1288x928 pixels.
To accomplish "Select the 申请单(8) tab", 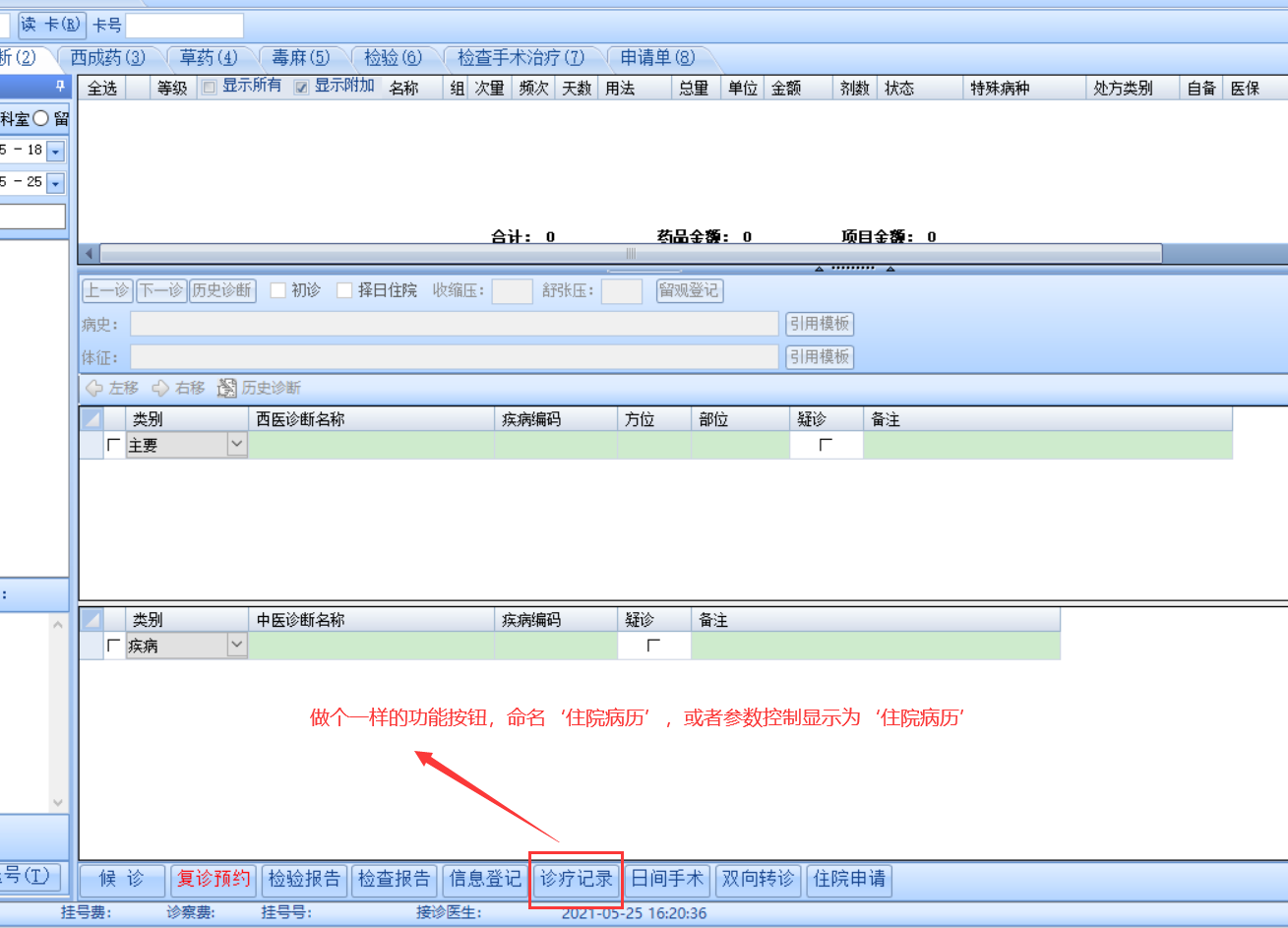I will tap(657, 58).
